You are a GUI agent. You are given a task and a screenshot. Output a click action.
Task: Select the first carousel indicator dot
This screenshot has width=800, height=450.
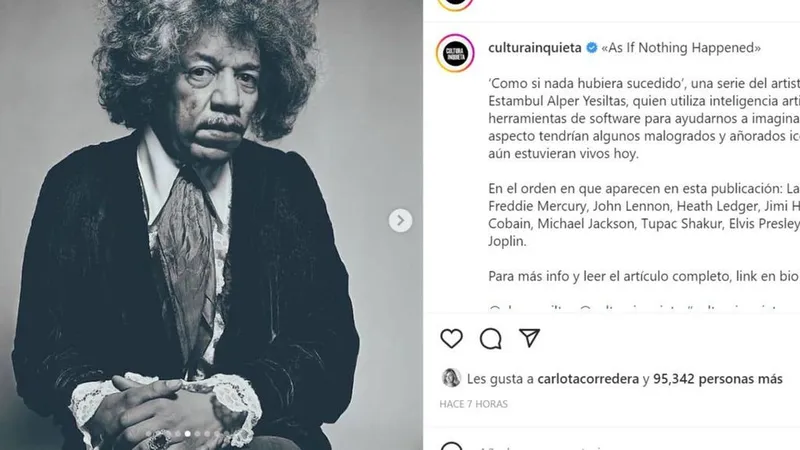tap(149, 434)
